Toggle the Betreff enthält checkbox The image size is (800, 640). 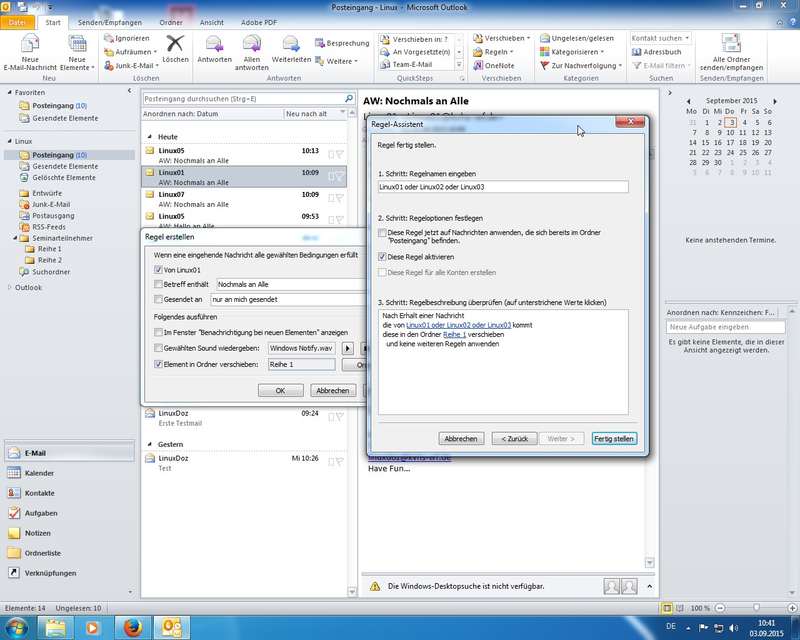(x=158, y=284)
